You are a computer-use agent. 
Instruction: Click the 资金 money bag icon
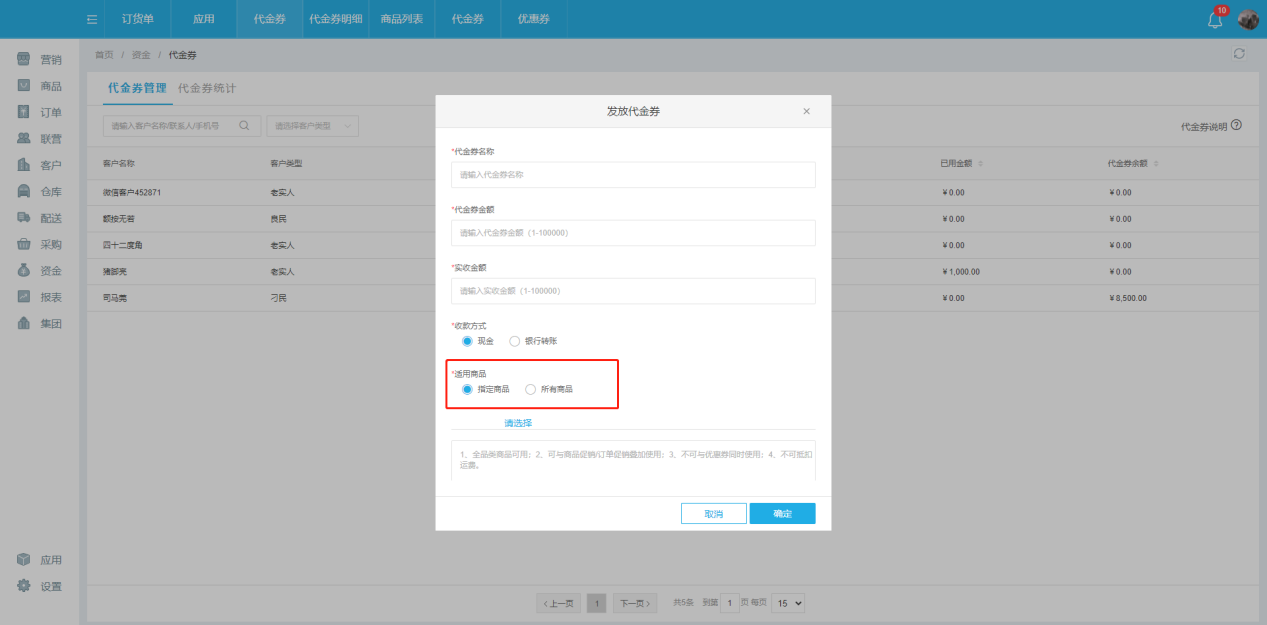click(x=23, y=270)
